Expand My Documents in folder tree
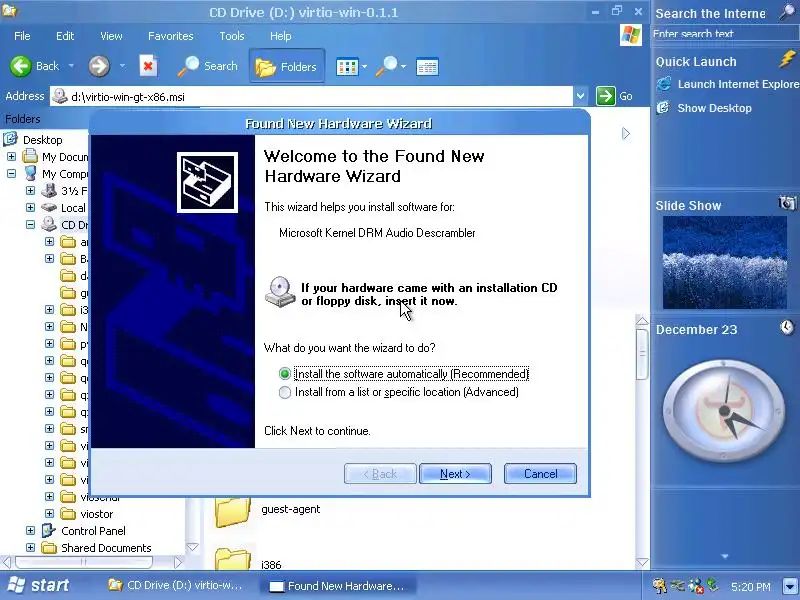 coord(12,157)
